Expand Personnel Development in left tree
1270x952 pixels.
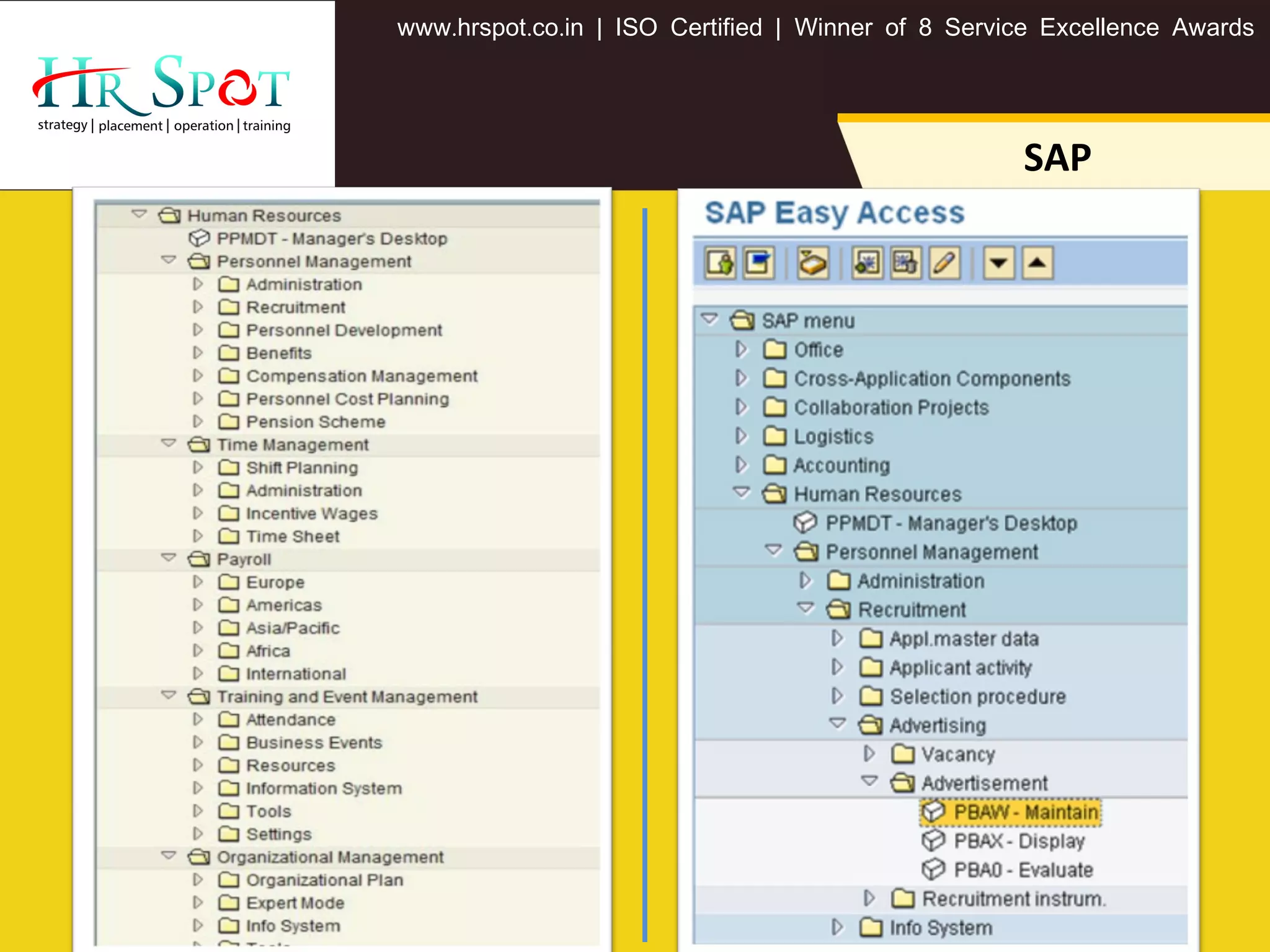click(x=198, y=330)
